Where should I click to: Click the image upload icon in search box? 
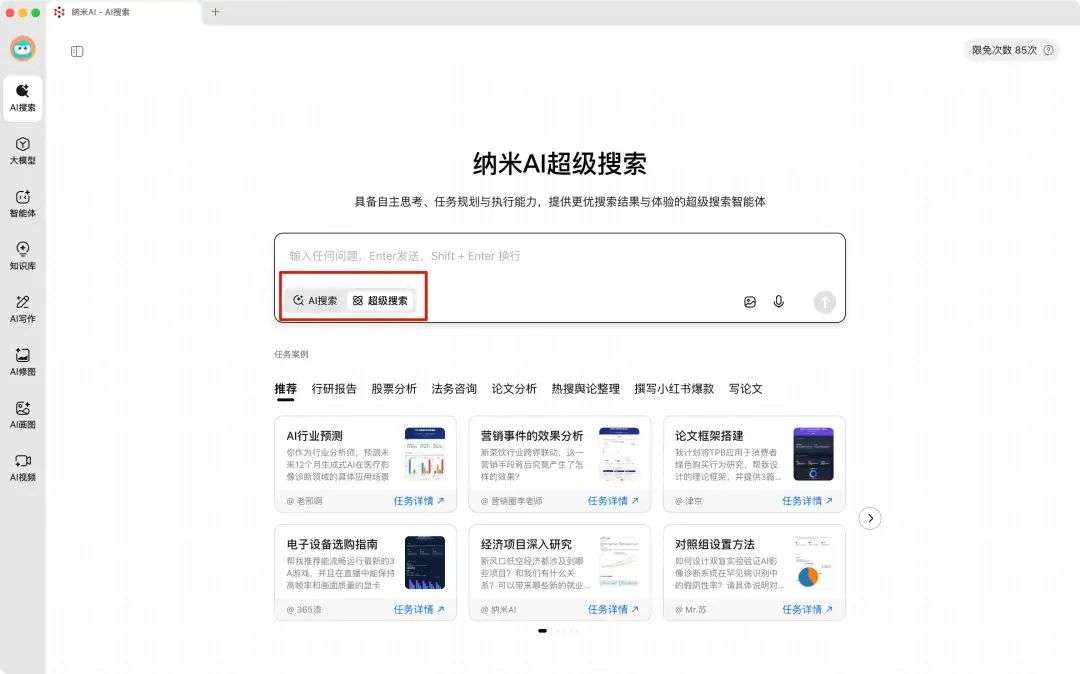[x=750, y=302]
